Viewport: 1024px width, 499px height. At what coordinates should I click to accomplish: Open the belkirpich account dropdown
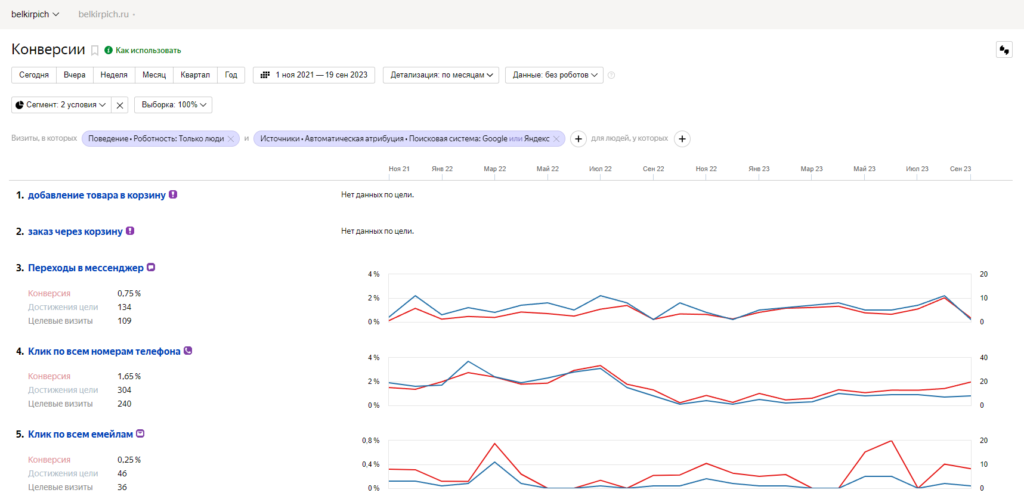point(35,14)
